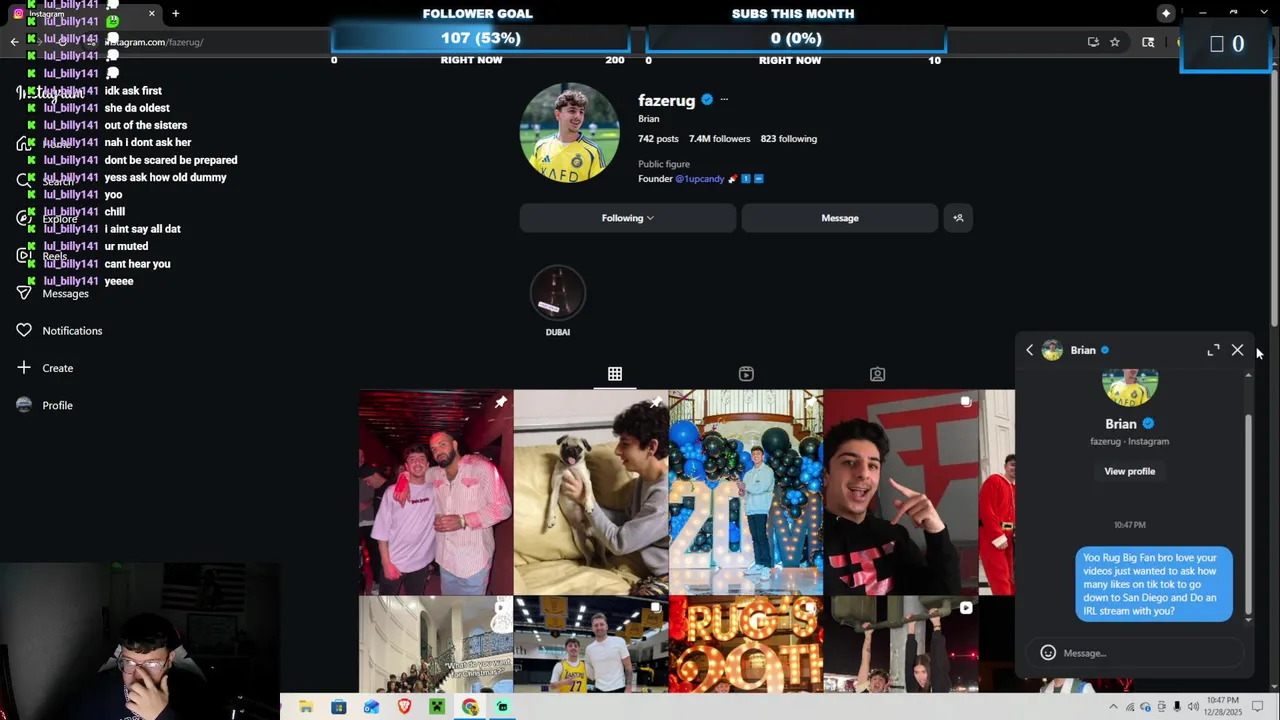Image resolution: width=1280 pixels, height=720 pixels.
Task: Open the pug dog post thumbnail
Action: [x=591, y=493]
